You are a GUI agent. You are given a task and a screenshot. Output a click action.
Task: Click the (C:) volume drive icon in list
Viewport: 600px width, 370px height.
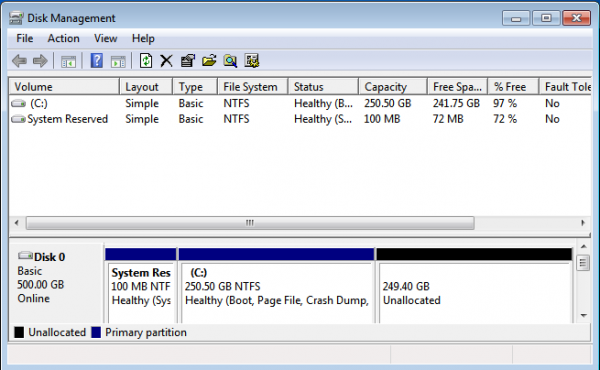pyautogui.click(x=18, y=103)
